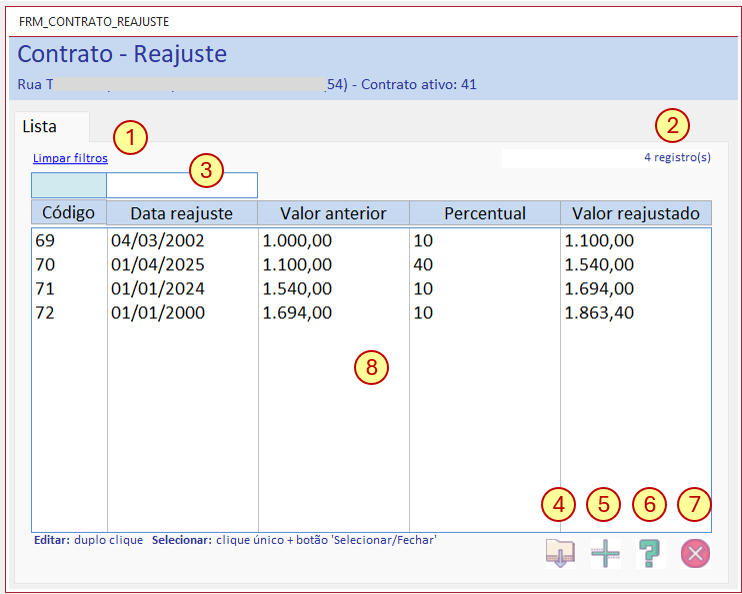Click the Data reajuste filter input field
This screenshot has width=742, height=594.
[x=182, y=185]
